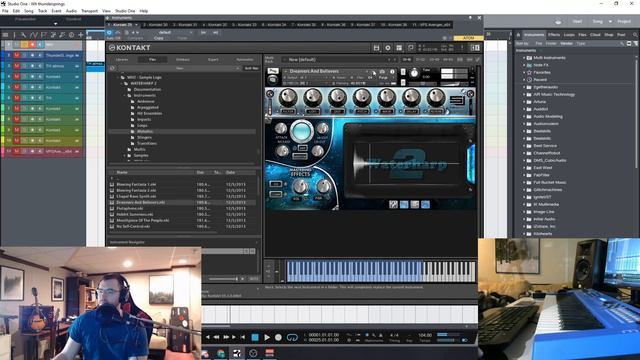
Task: Select Kontakt Files browser tab
Action: tap(152, 60)
